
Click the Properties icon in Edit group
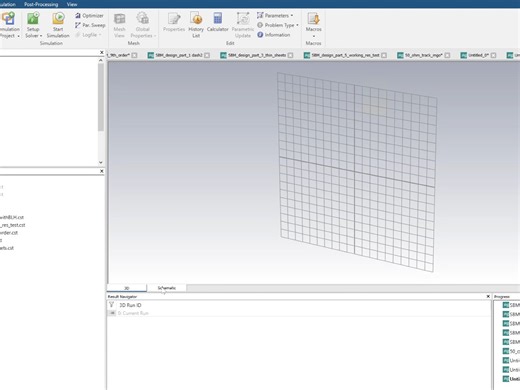(x=174, y=19)
